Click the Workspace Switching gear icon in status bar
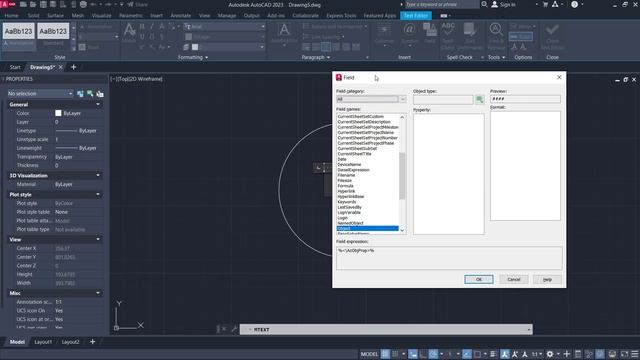Screen dimensions: 640x360 (x=550, y=354)
